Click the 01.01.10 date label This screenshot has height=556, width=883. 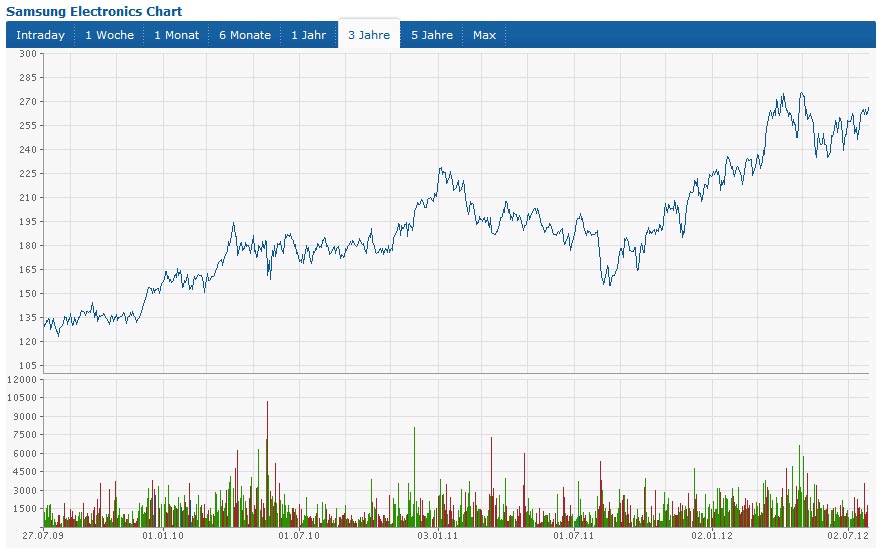click(x=163, y=537)
